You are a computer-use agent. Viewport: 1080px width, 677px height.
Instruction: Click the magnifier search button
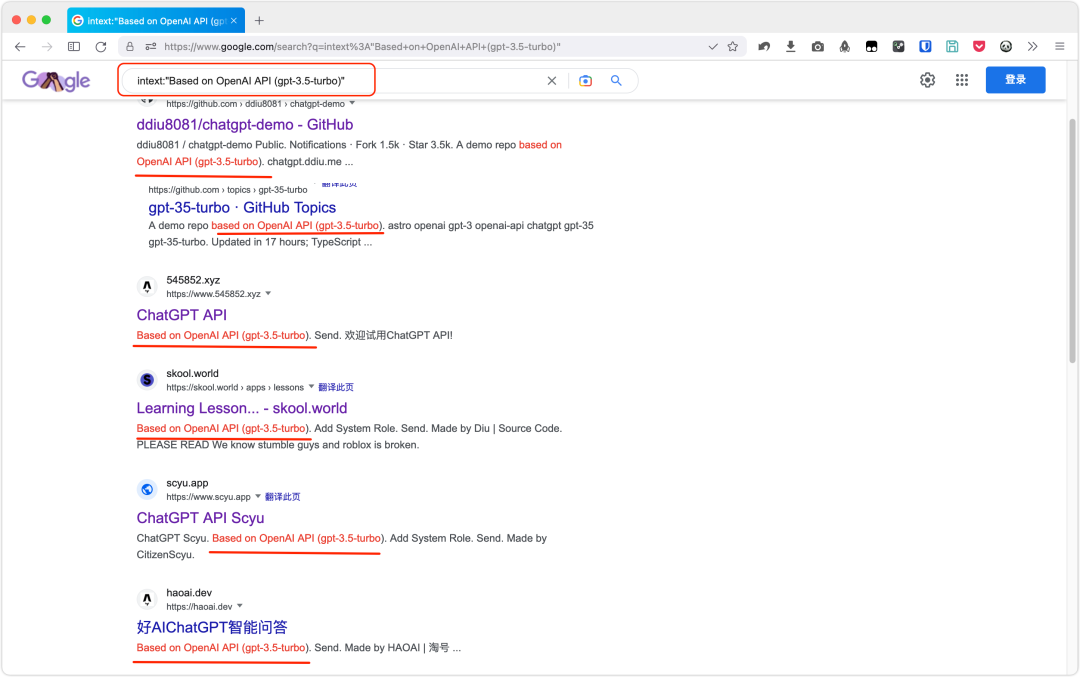[x=616, y=81]
